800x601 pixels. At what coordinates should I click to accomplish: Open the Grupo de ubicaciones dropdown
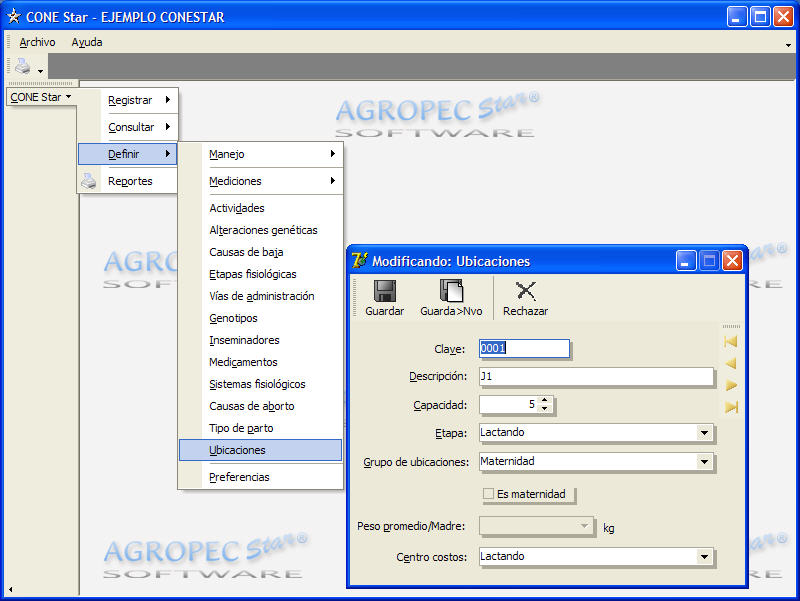point(704,462)
